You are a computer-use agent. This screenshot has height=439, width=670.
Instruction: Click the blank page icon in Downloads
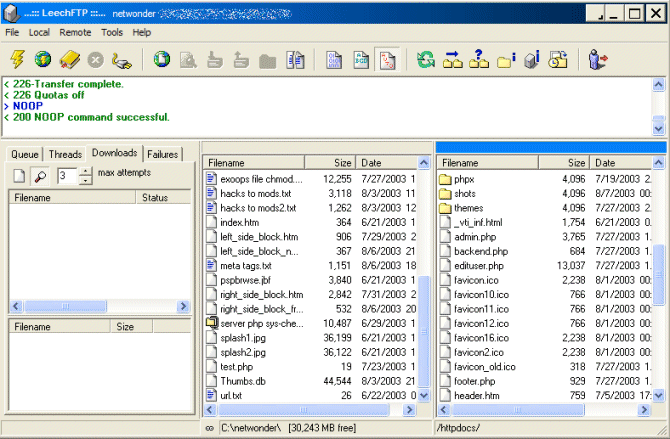19,176
